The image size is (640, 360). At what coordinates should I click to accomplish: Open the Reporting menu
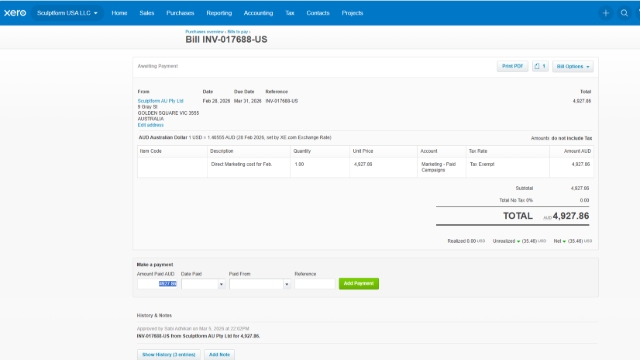pyautogui.click(x=219, y=13)
